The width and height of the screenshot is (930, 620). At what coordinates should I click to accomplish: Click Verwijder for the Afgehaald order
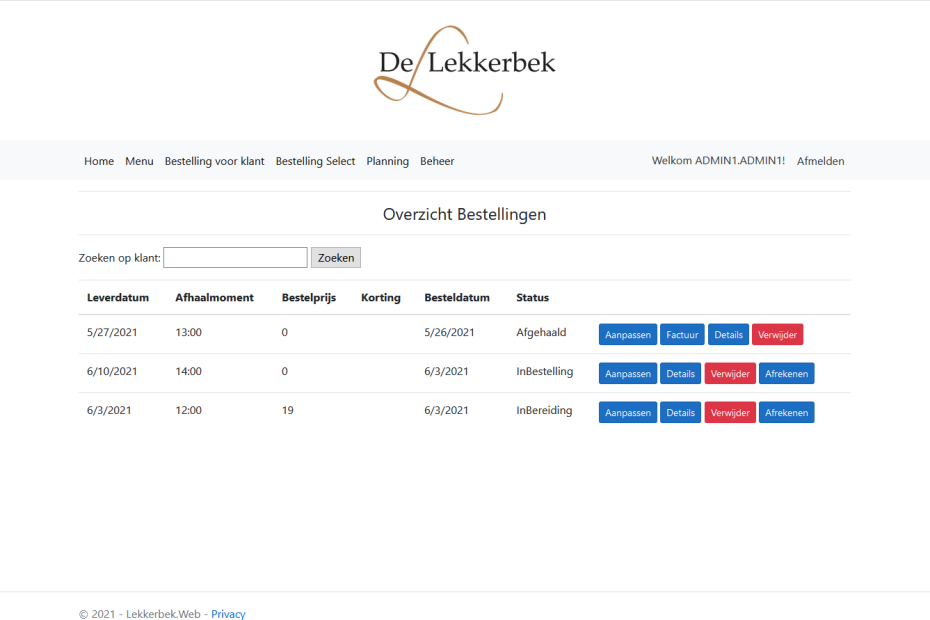pos(777,335)
